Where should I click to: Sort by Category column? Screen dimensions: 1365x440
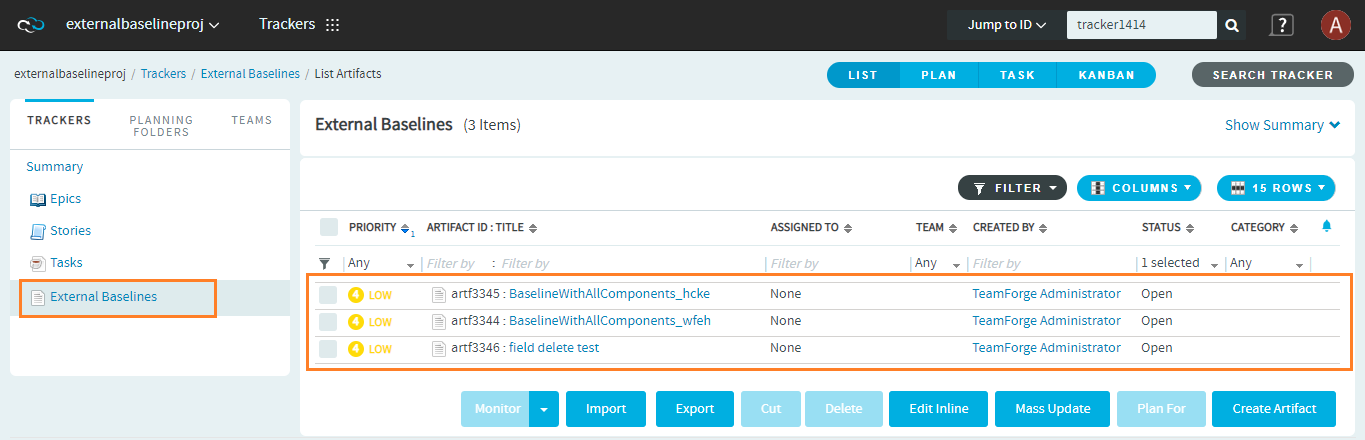click(1295, 228)
